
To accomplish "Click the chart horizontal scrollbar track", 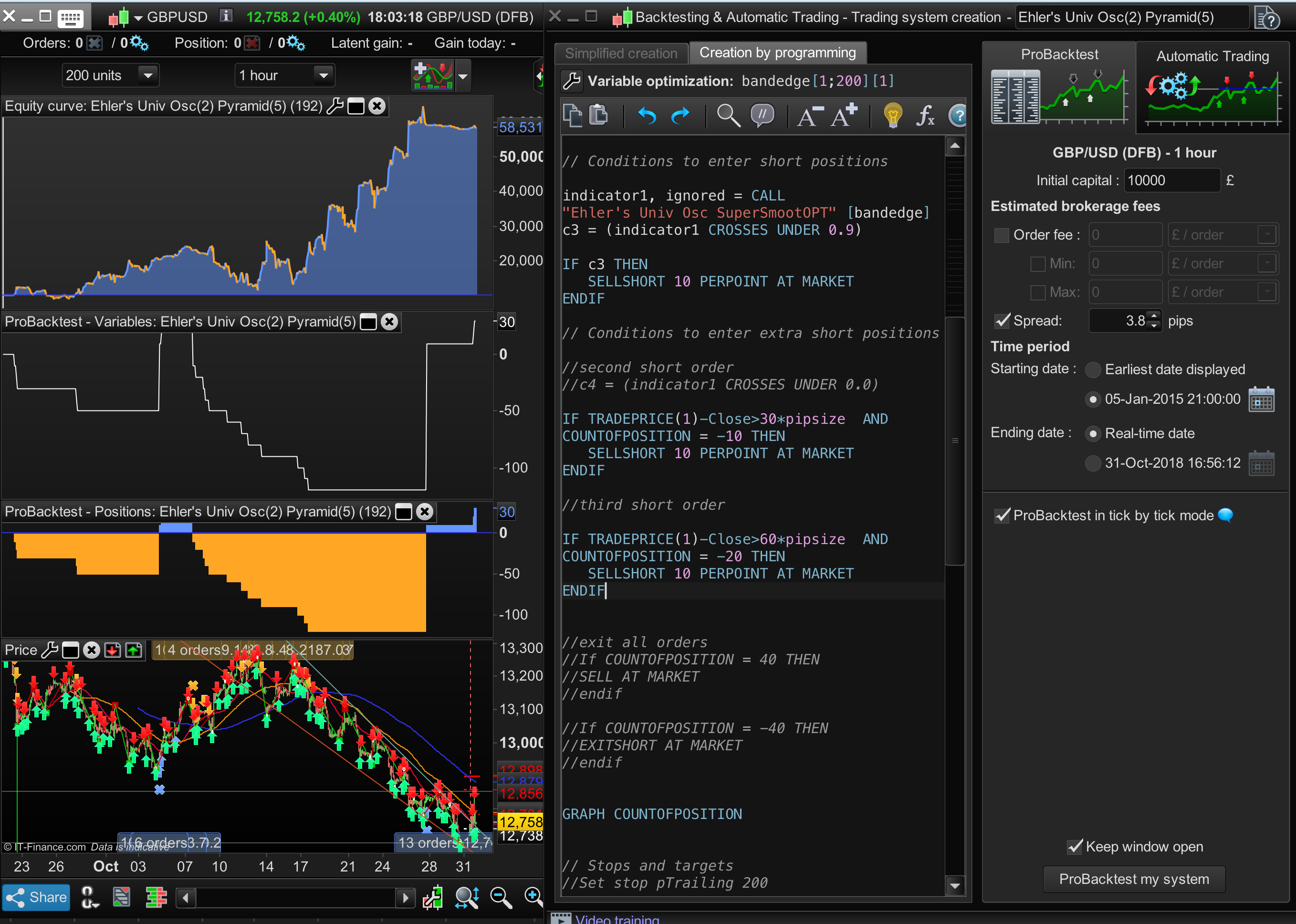I will coord(296,897).
